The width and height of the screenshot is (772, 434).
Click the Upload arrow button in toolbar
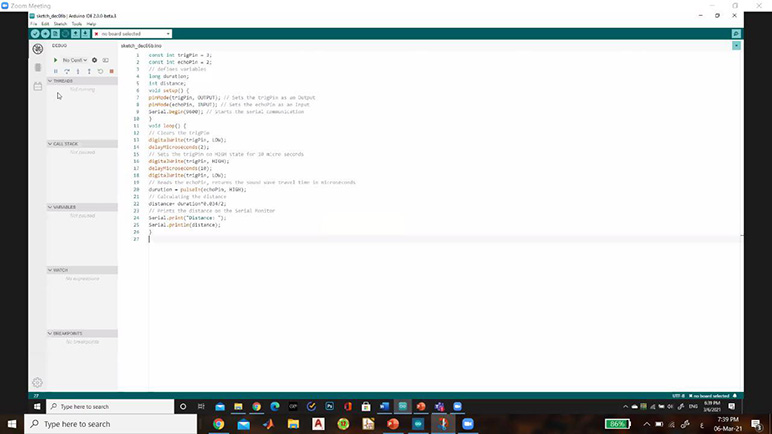tap(45, 34)
